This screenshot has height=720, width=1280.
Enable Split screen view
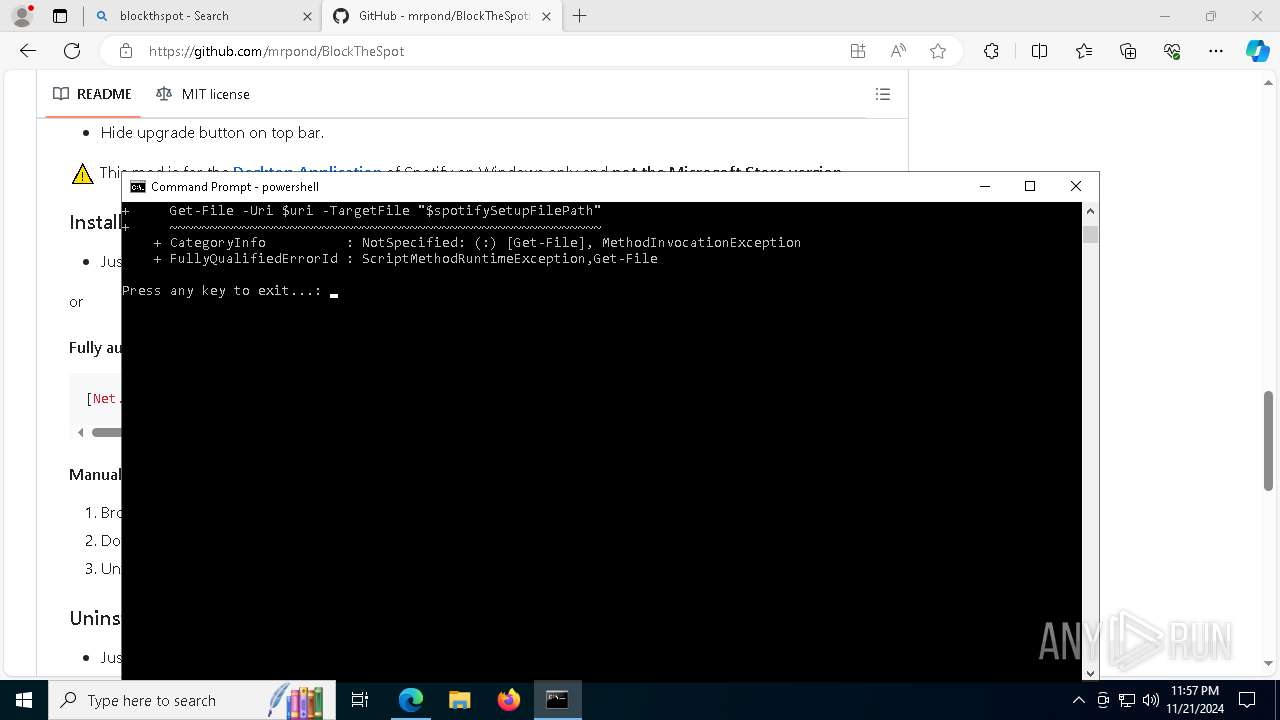[x=1039, y=51]
